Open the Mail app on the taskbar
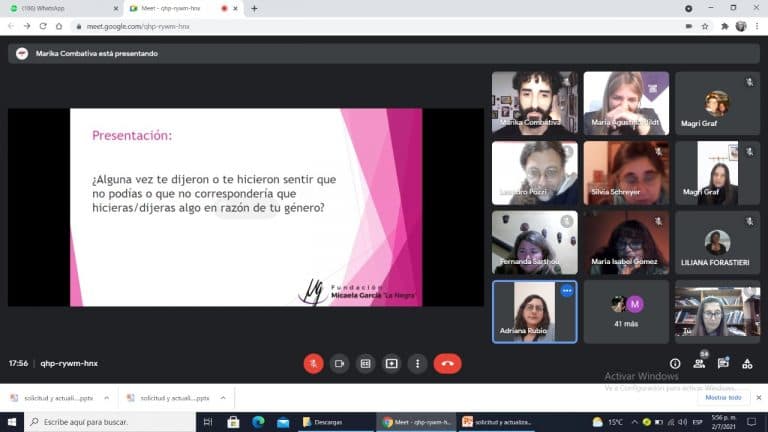 tap(283, 422)
